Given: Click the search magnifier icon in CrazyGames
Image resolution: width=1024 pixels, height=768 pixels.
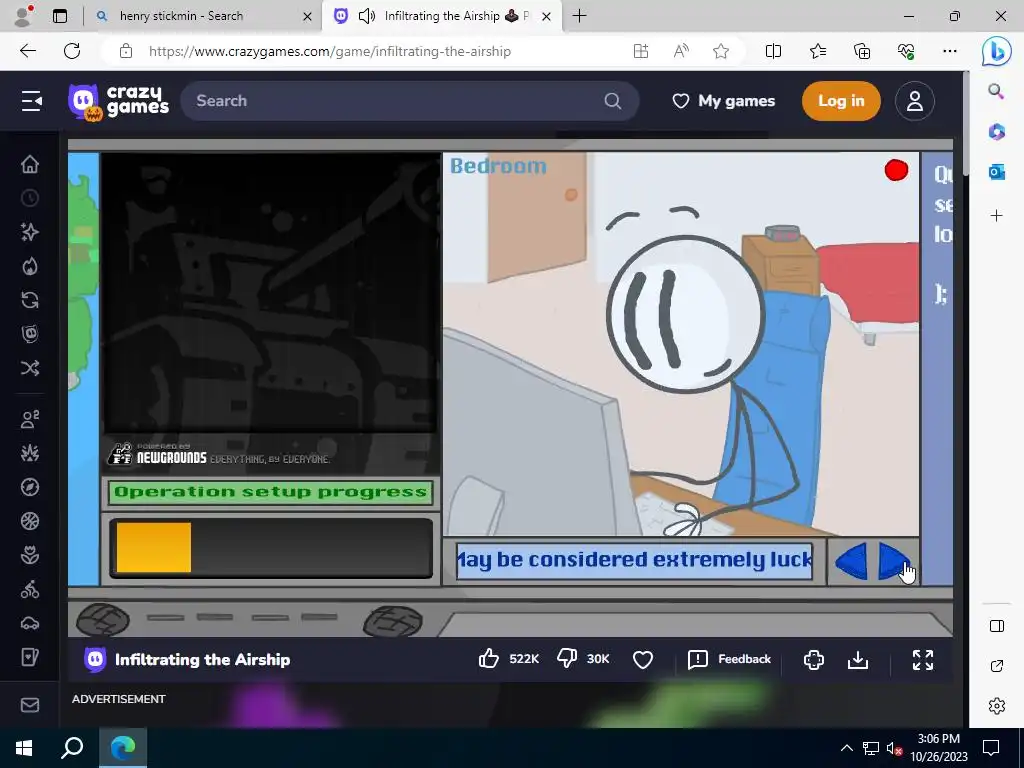Looking at the screenshot, I should pyautogui.click(x=613, y=101).
